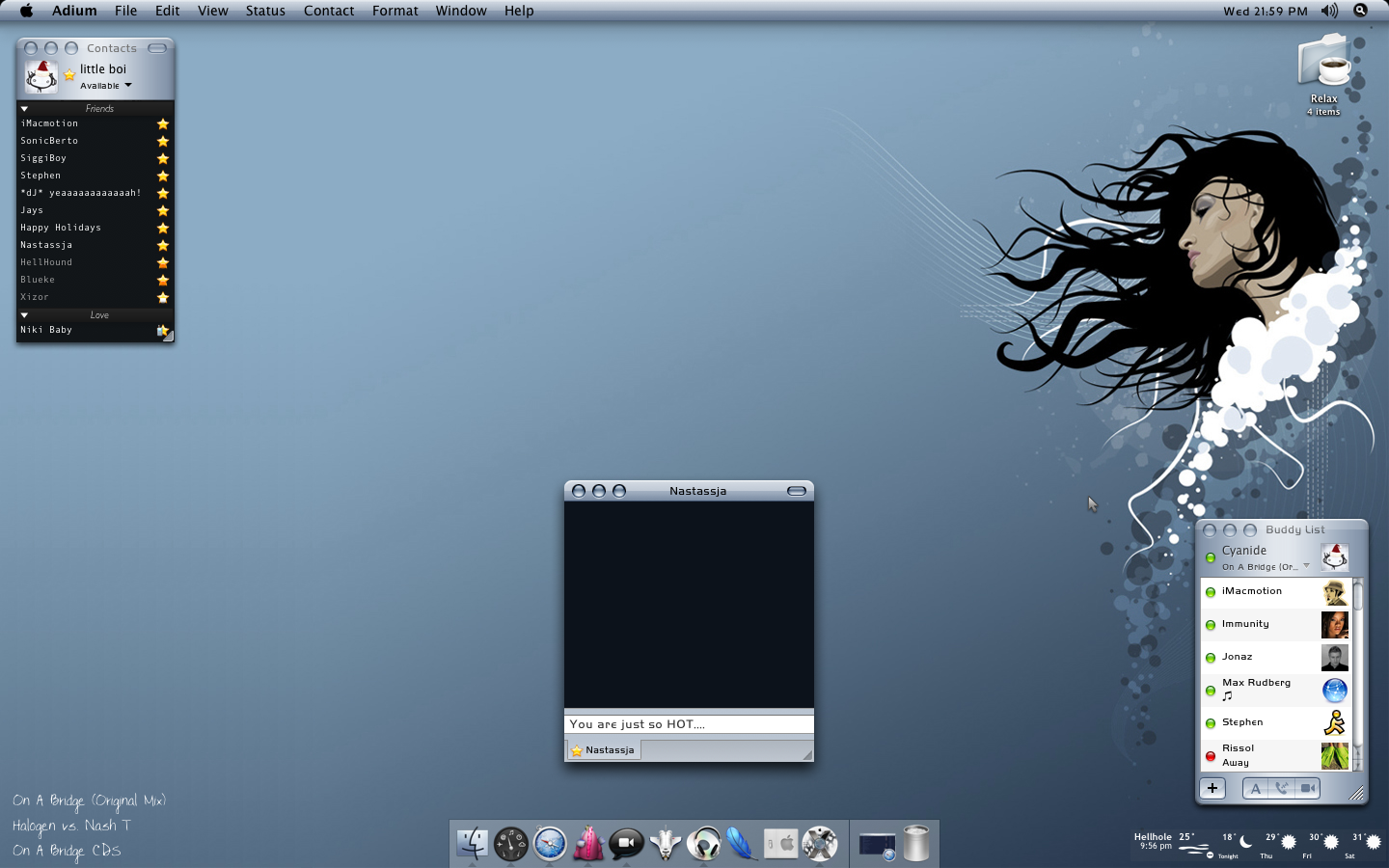Viewport: 1389px width, 868px height.
Task: Open Safari compass icon in dock
Action: pyautogui.click(x=550, y=844)
